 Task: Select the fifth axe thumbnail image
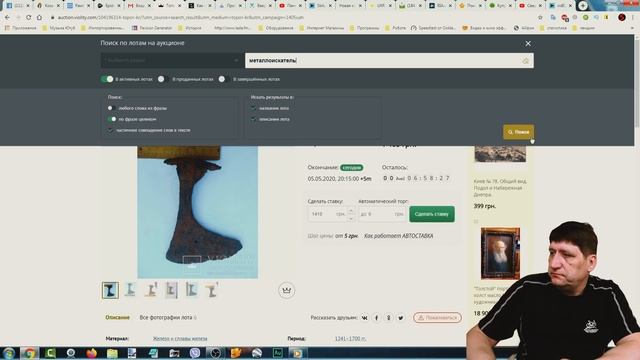pos(191,290)
